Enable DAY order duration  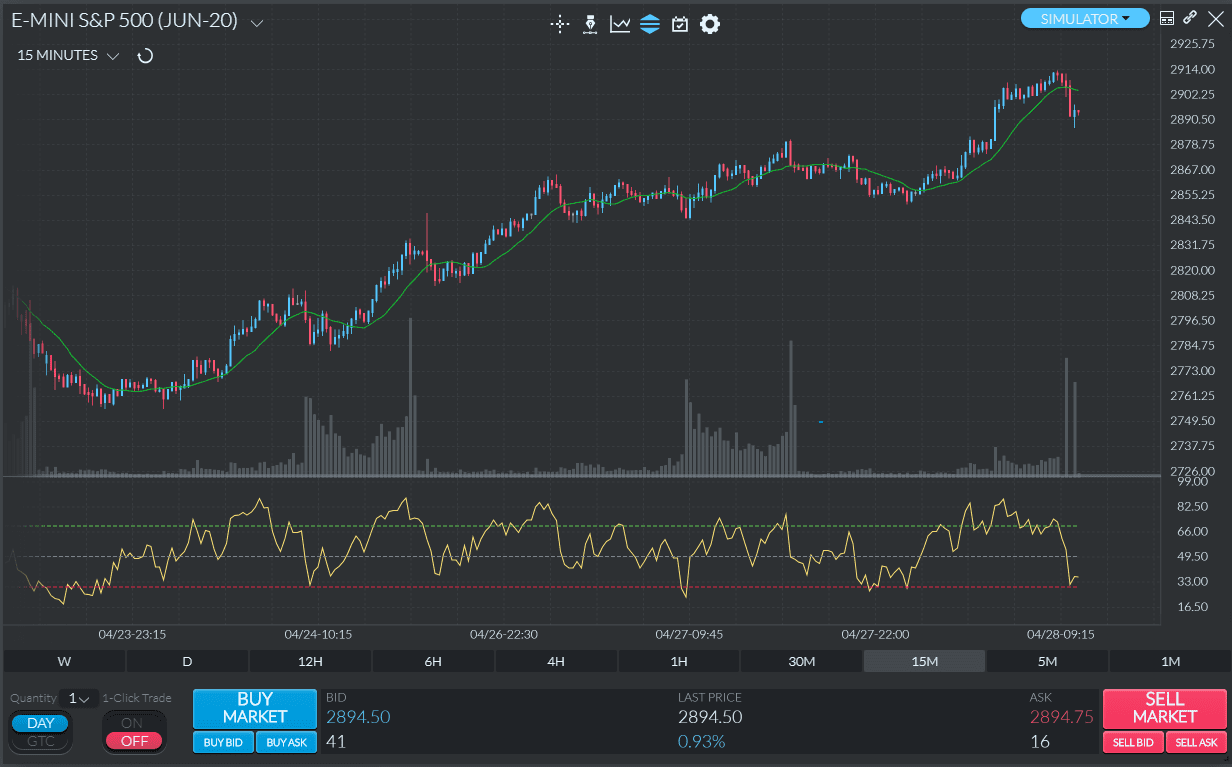39,722
